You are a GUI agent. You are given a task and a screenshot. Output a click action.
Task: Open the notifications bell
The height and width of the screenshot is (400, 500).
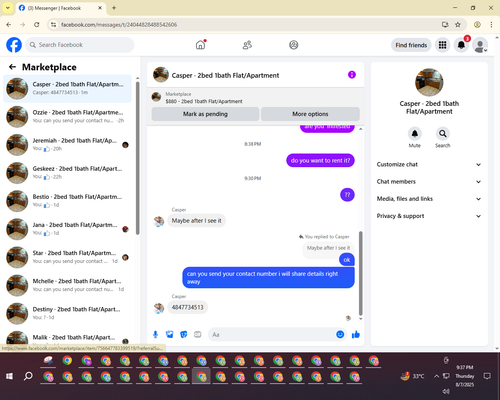click(461, 45)
